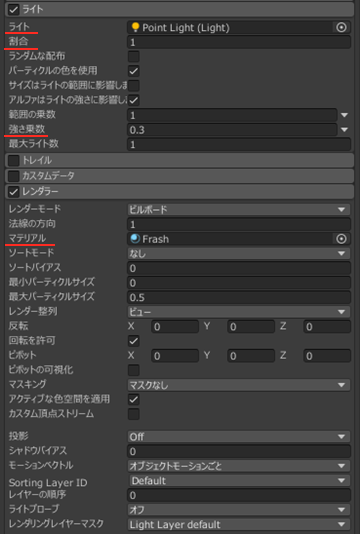Click the 法線の方向 value field
The image size is (360, 534).
point(239,224)
